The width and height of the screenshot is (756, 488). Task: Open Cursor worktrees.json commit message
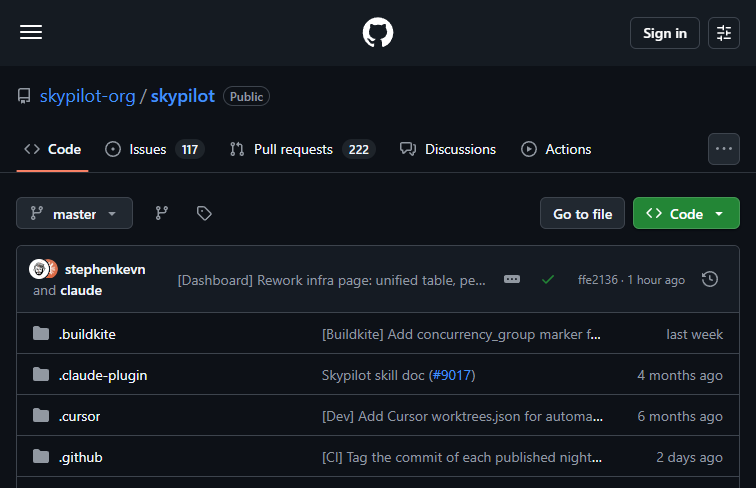462,416
